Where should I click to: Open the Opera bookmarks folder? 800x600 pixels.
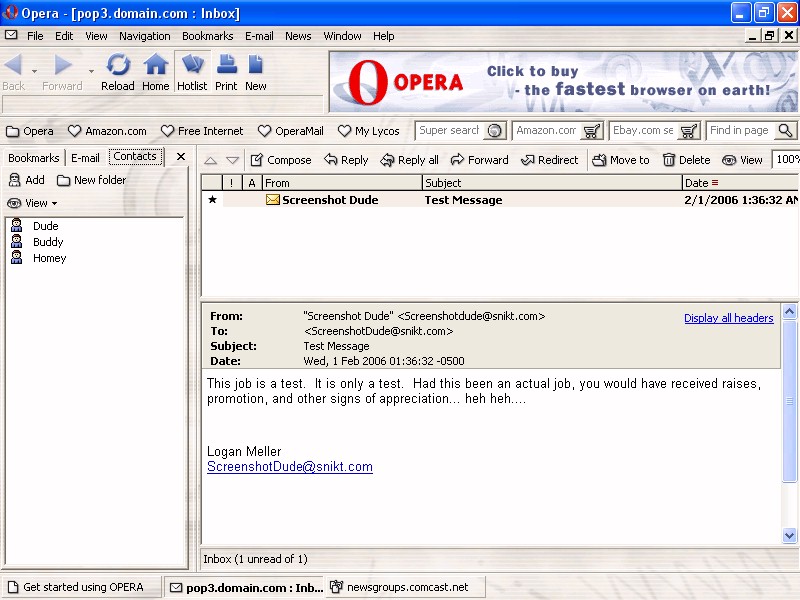click(30, 131)
